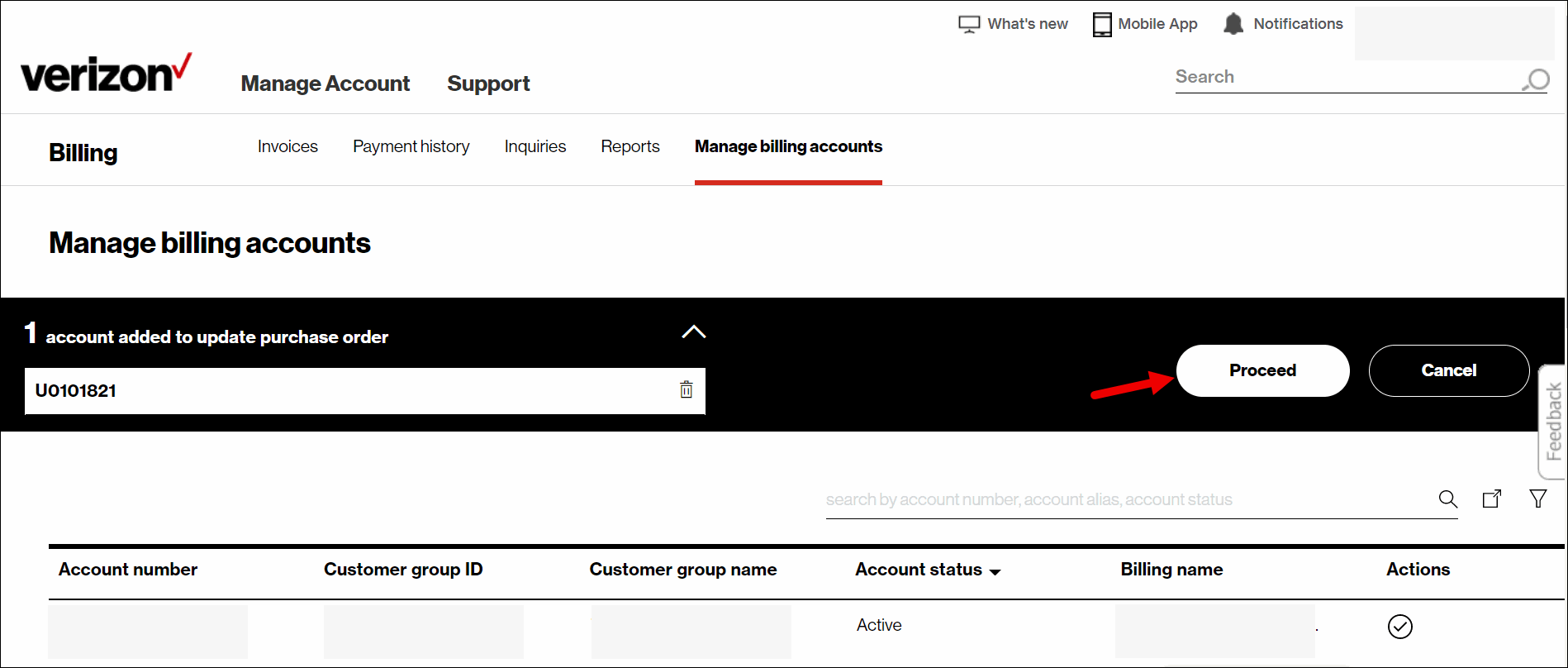Image resolution: width=1568 pixels, height=668 pixels.
Task: Click the Customer group ID column header
Action: [403, 570]
